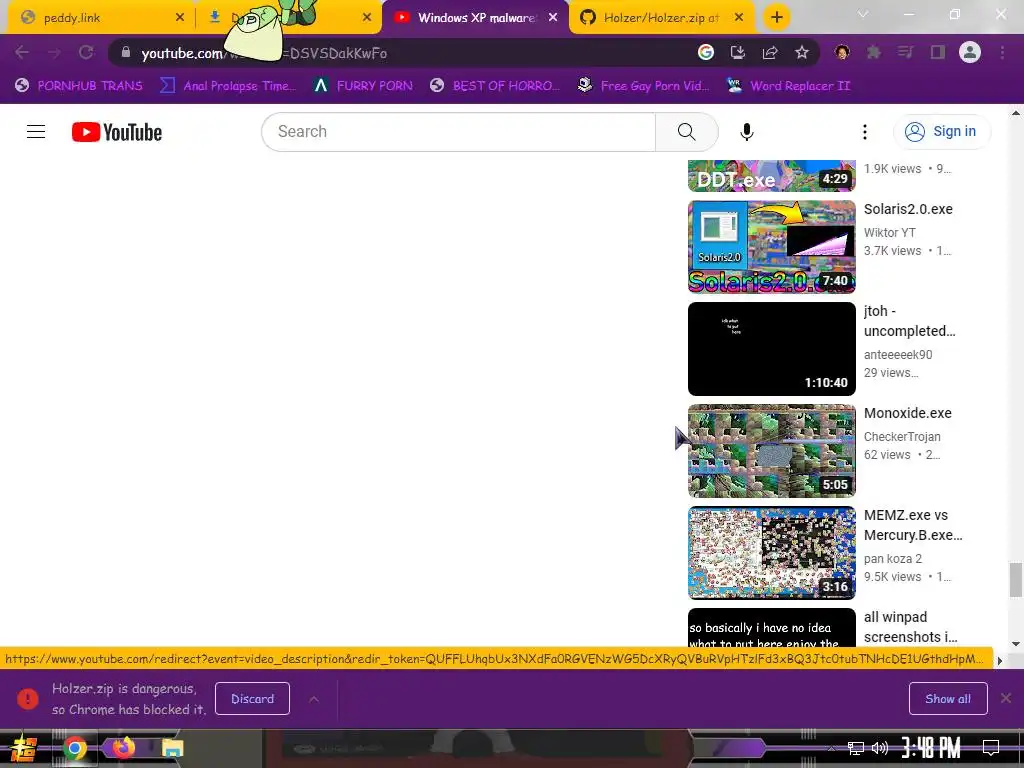Close the Holzer.zip GitHub tab
This screenshot has height=768, width=1024.
739,18
